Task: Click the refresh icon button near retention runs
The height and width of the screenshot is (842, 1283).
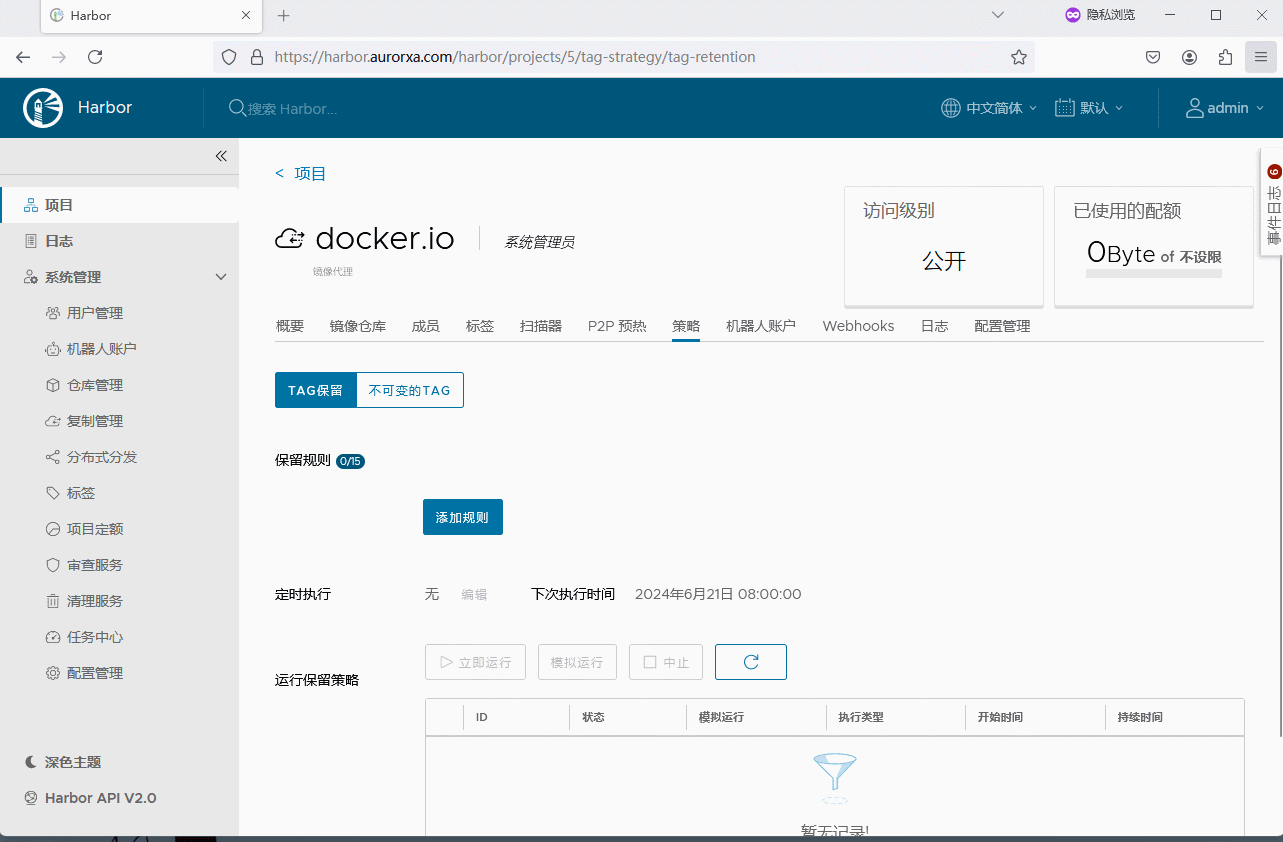Action: (x=750, y=662)
